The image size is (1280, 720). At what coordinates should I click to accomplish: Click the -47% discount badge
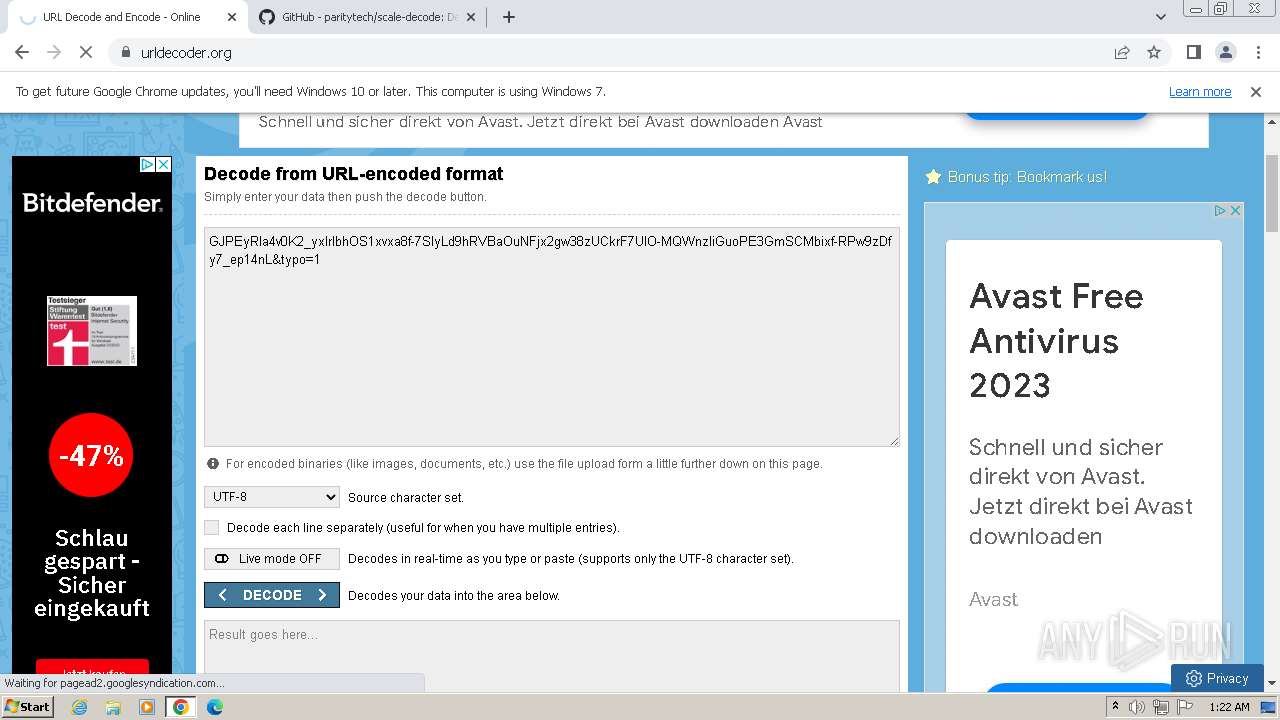91,456
